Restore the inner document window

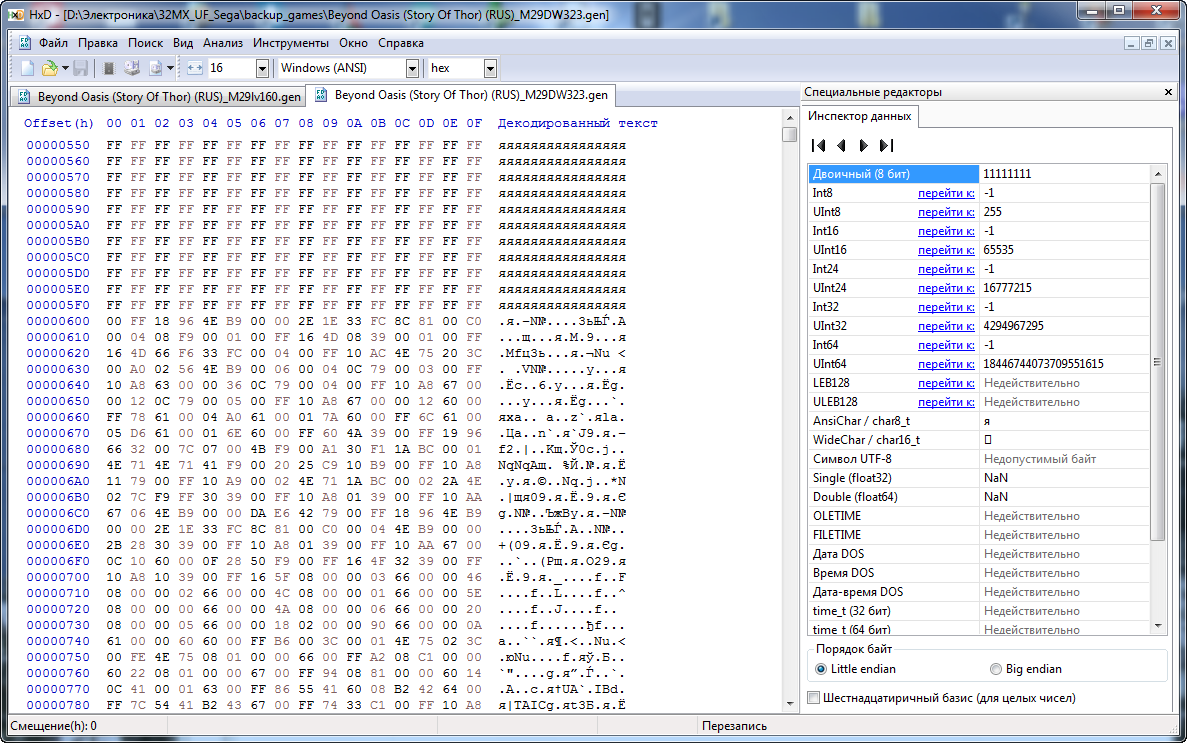pyautogui.click(x=1149, y=43)
